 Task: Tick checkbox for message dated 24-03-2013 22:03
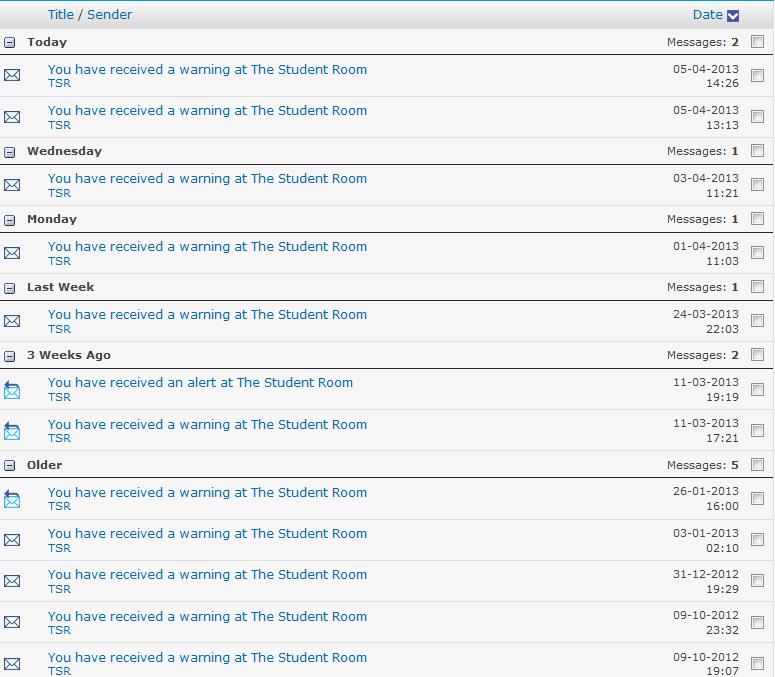point(757,320)
